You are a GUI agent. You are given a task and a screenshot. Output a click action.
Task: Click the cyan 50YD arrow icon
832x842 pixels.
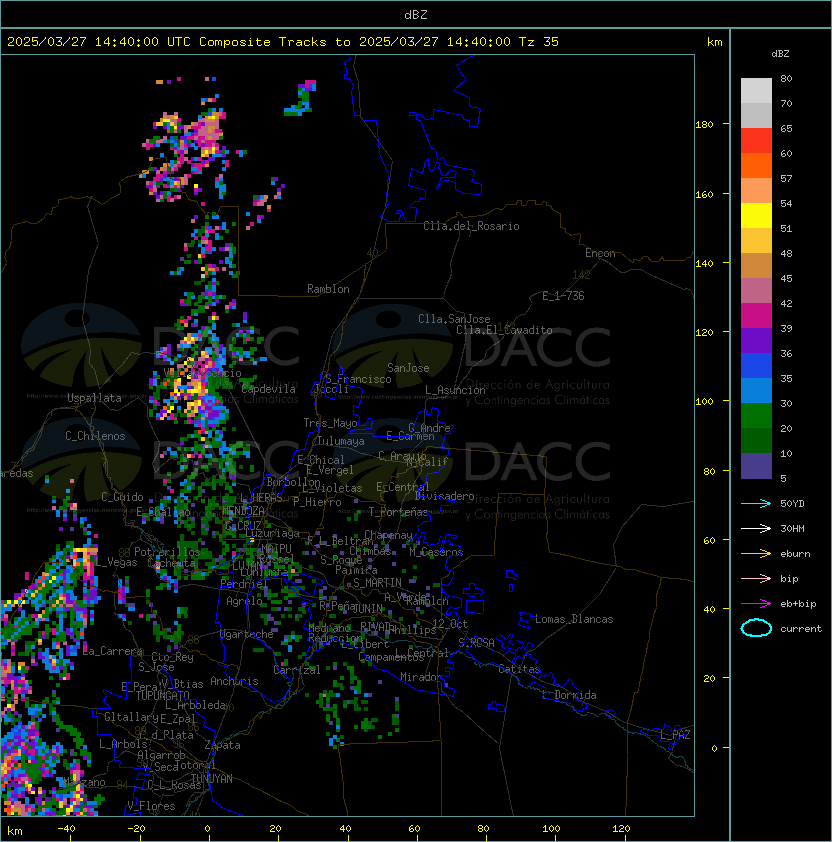(756, 503)
